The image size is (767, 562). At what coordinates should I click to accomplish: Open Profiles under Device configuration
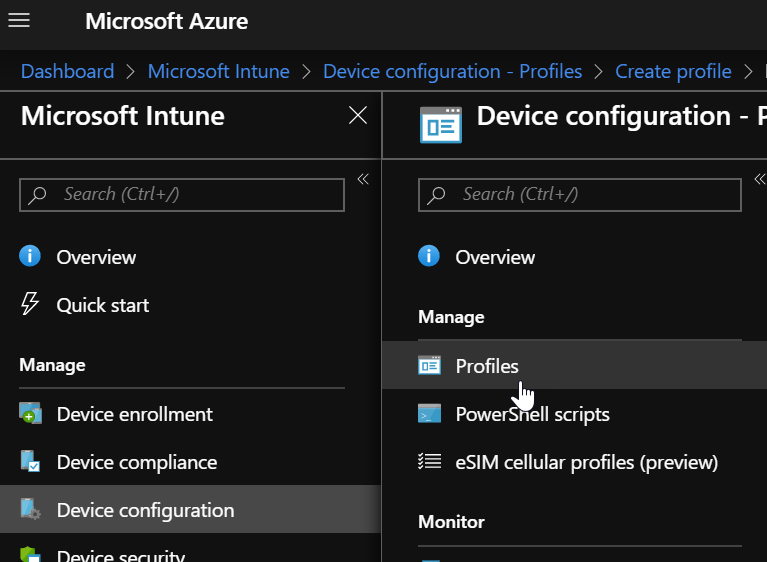click(487, 366)
